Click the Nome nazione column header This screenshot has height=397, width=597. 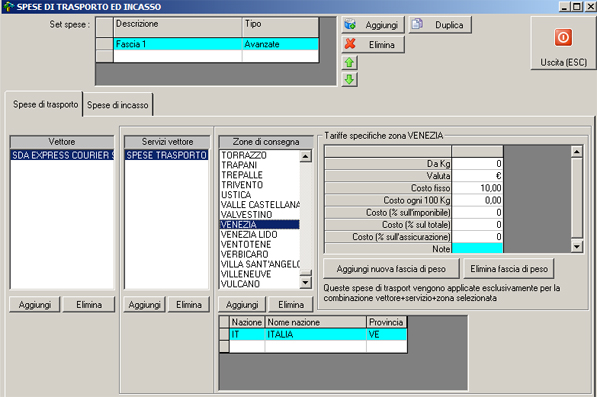click(x=316, y=322)
